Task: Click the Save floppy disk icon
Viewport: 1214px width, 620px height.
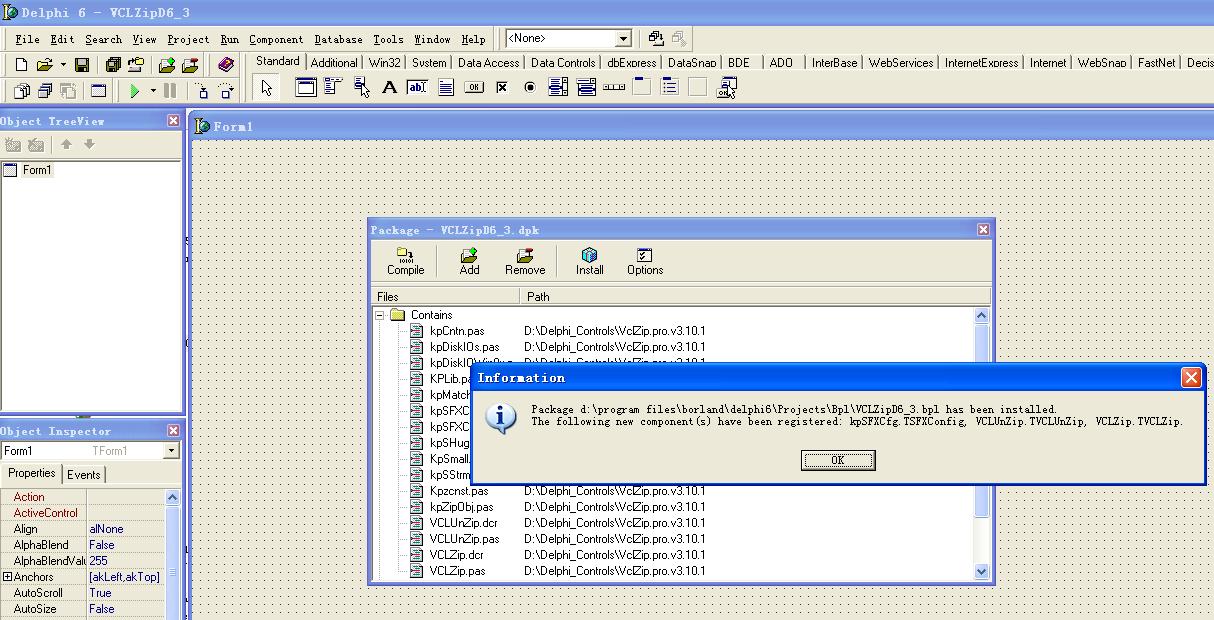Action: pos(82,65)
